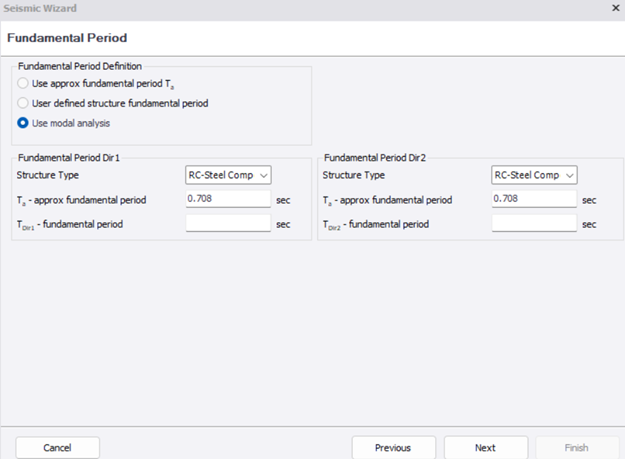
Task: Close the Seismic Wizard dialog
Action: pos(615,8)
